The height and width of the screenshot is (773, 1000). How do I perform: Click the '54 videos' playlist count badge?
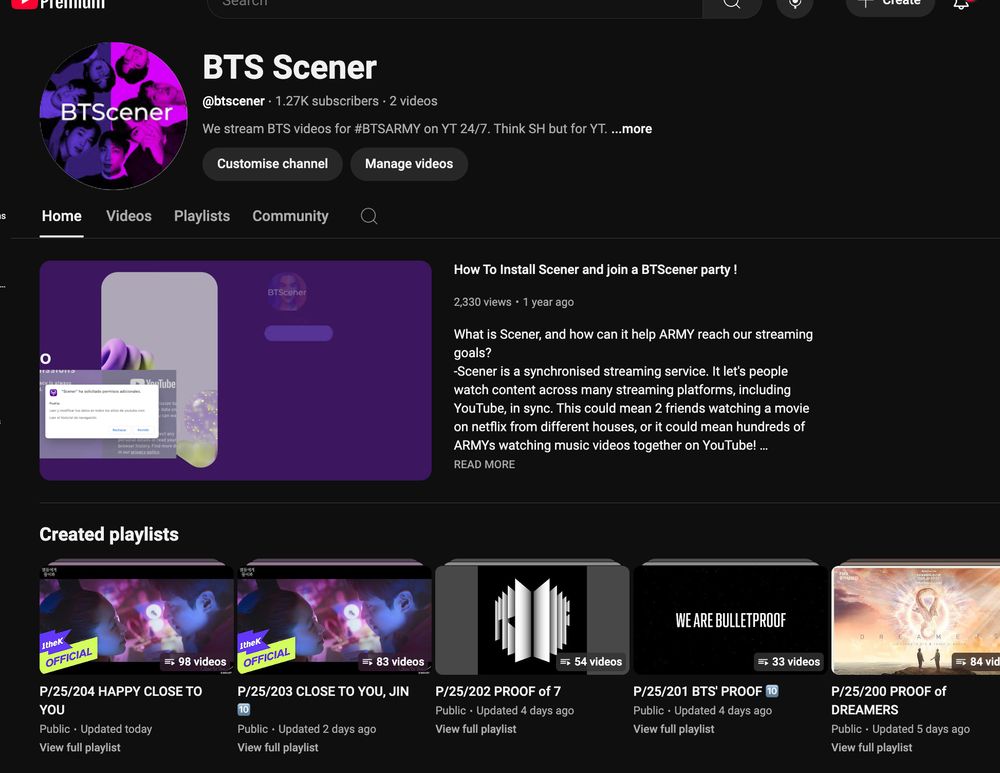pos(591,661)
